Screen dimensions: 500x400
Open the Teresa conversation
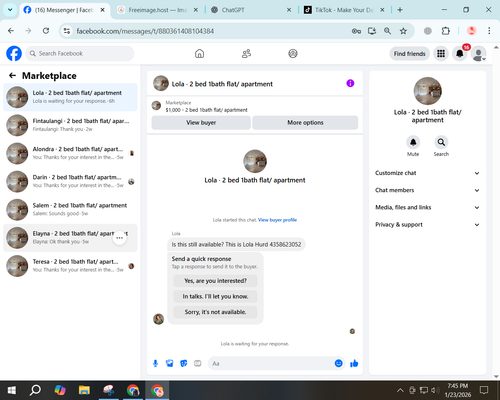click(x=70, y=266)
